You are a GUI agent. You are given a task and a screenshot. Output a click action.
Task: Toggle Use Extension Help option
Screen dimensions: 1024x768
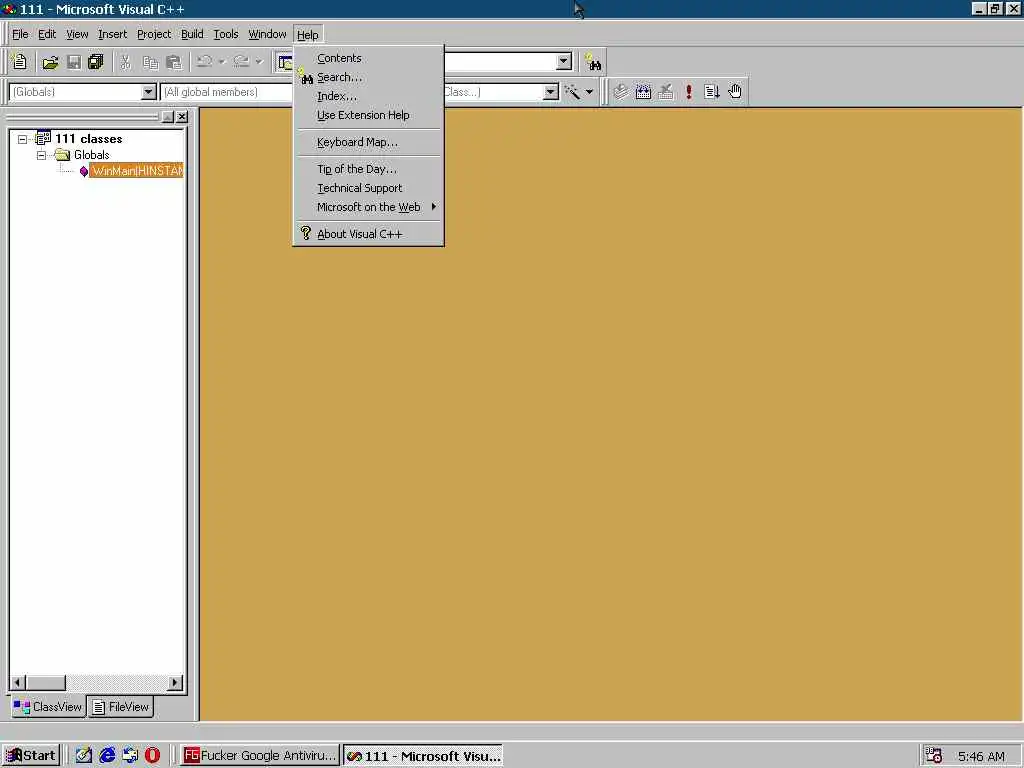368,115
